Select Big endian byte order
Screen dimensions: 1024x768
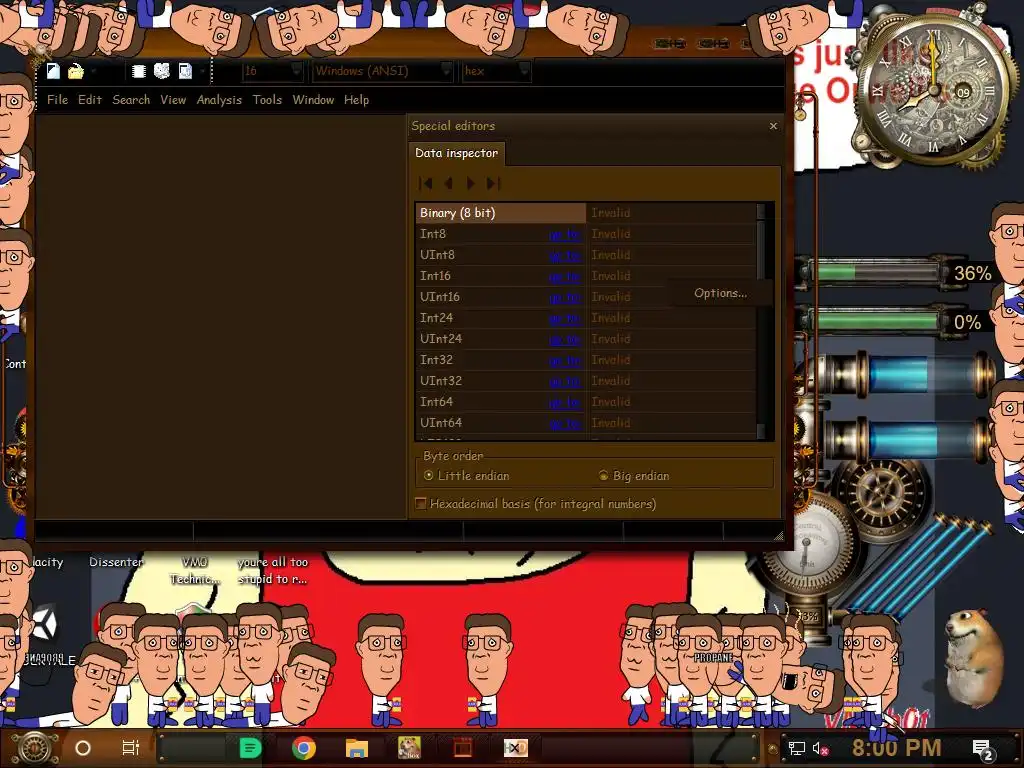tap(634, 475)
